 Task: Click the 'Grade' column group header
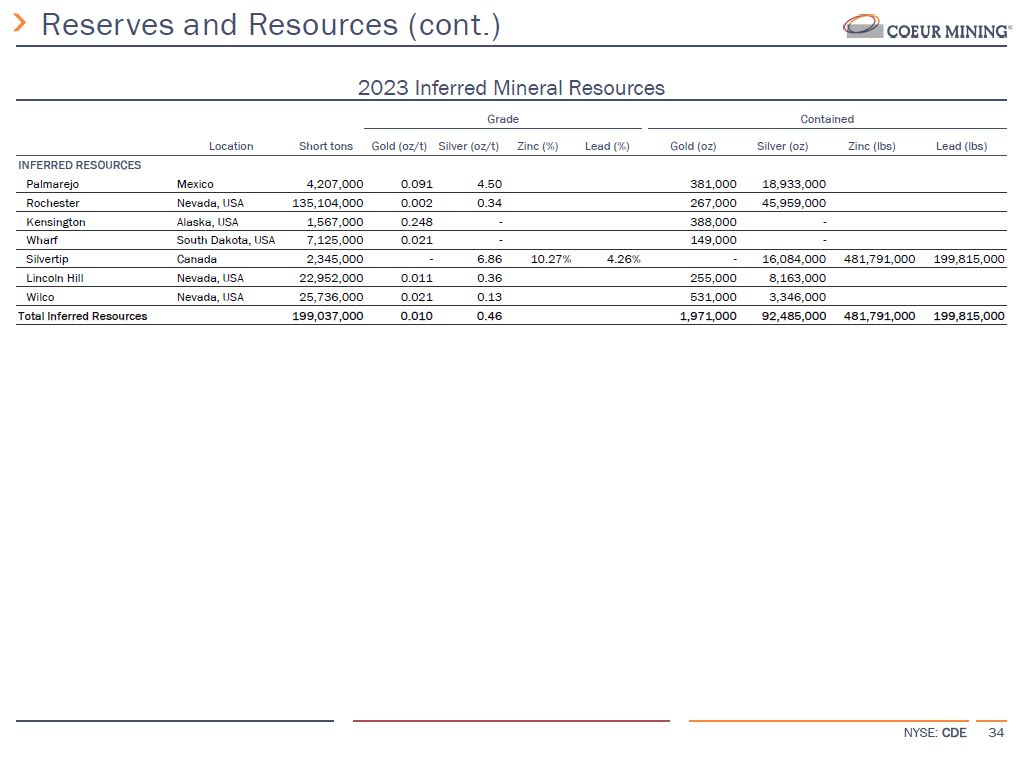(x=503, y=119)
